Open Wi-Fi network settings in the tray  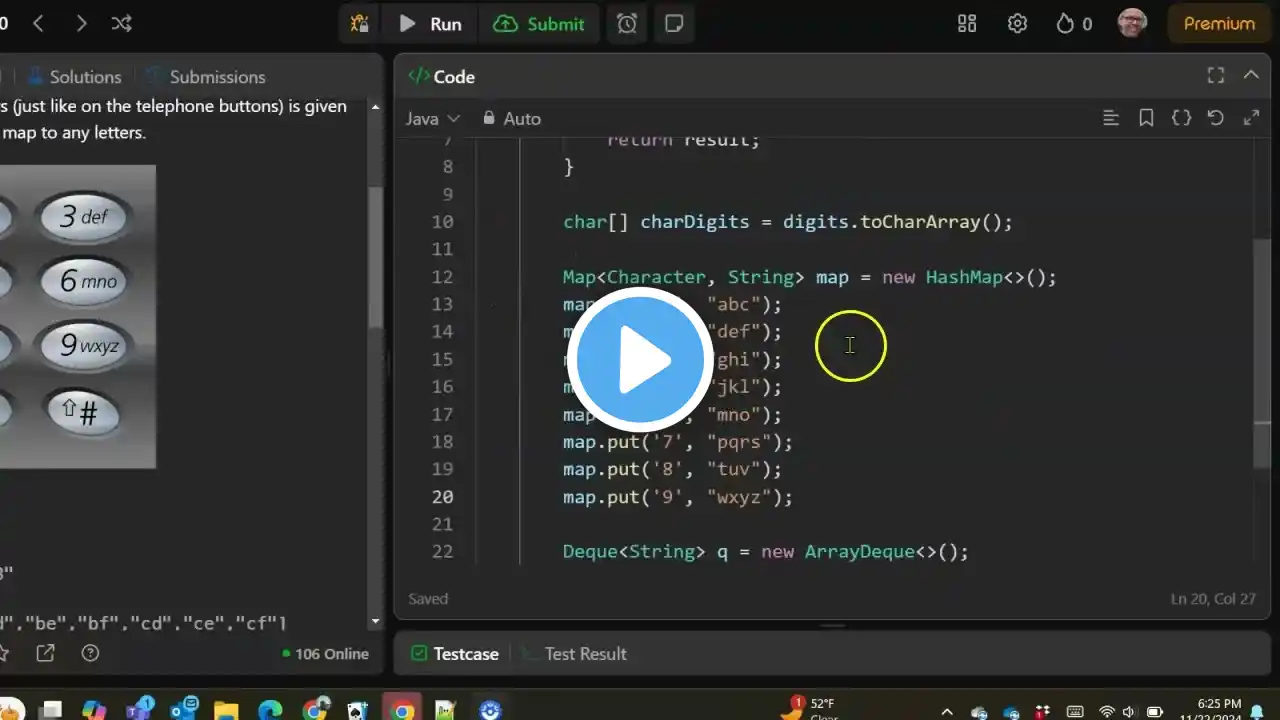(1106, 712)
